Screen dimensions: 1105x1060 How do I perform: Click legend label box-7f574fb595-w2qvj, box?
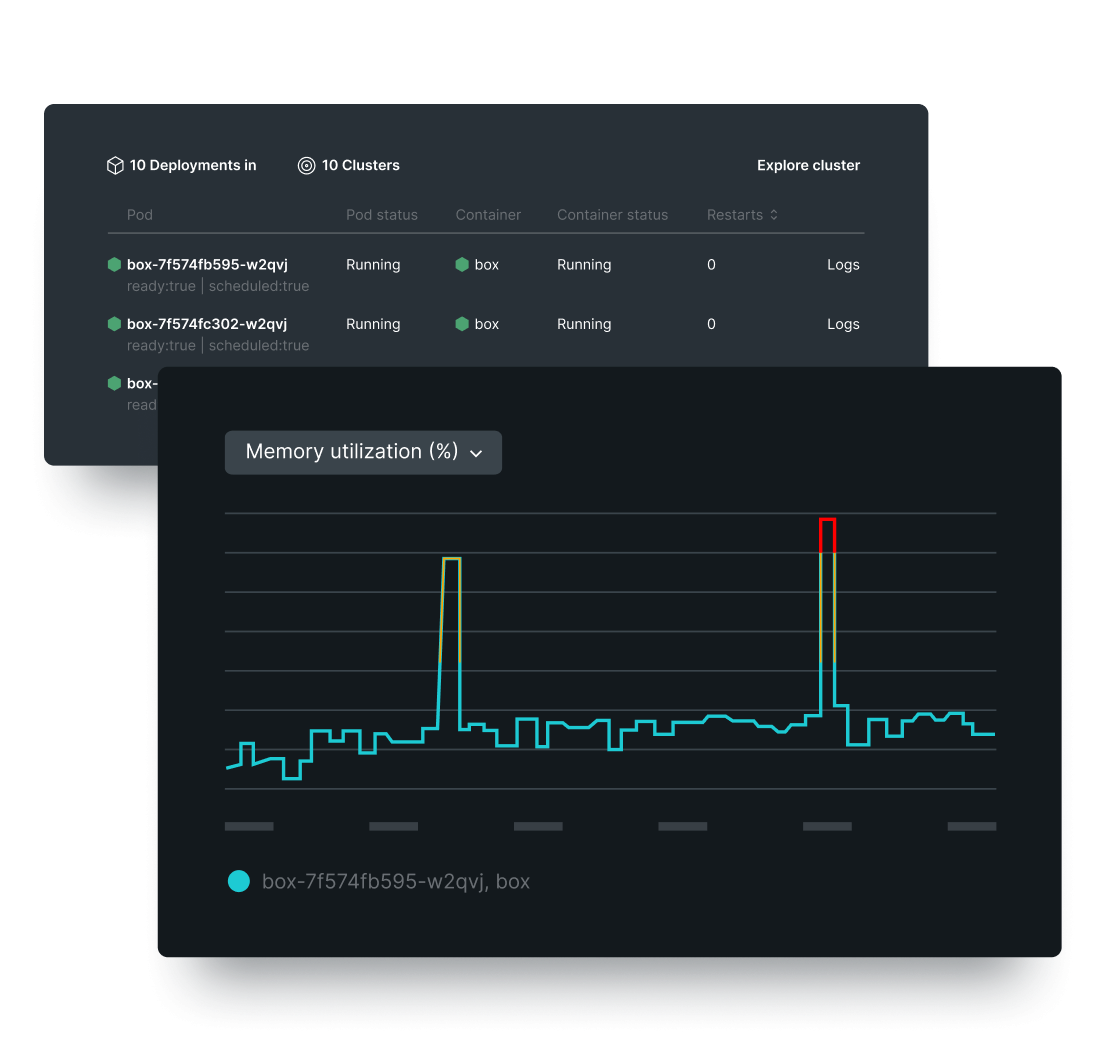tap(396, 882)
